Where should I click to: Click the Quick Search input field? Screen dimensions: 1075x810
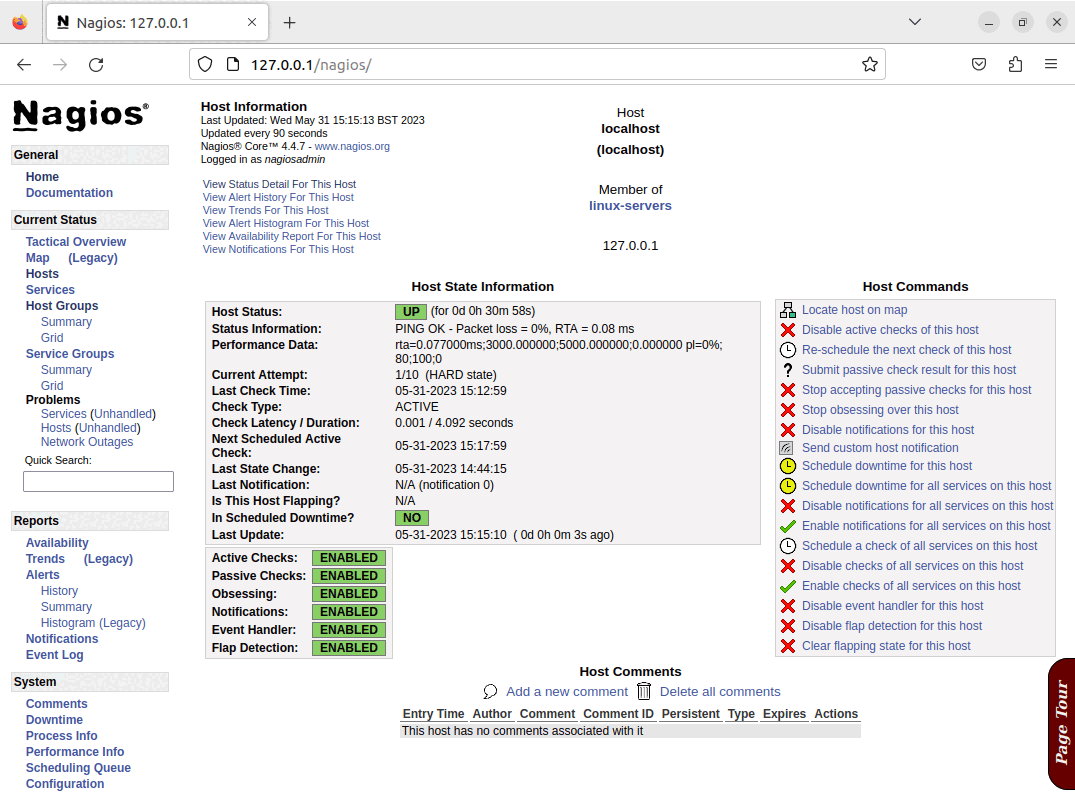97,481
